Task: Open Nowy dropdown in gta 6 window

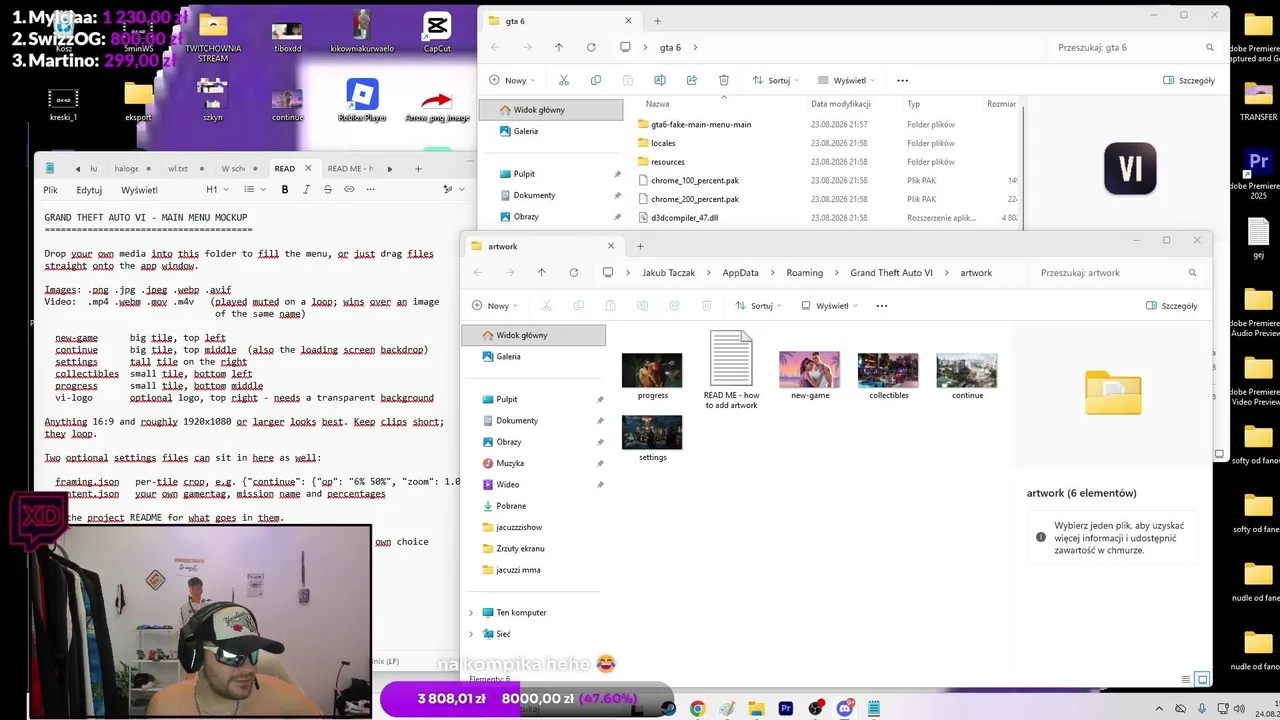Action: click(x=512, y=80)
